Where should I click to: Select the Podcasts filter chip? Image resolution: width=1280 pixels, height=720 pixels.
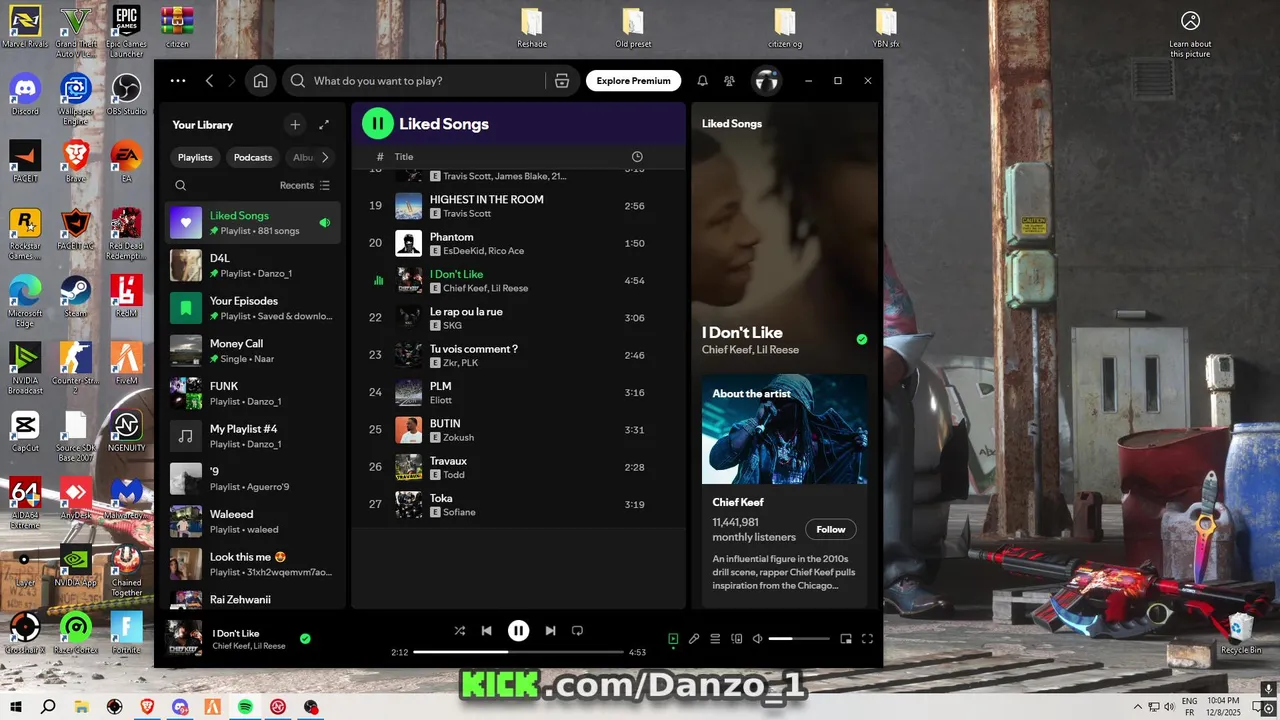[x=253, y=157]
